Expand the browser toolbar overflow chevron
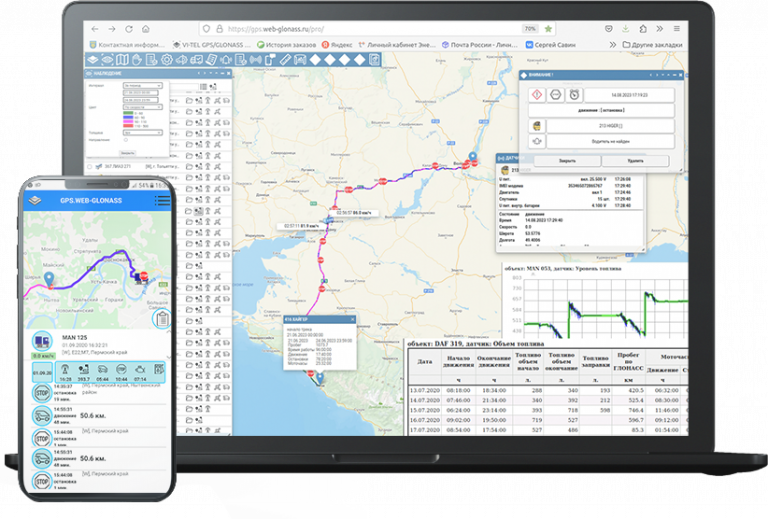768x519 pixels. tap(660, 29)
